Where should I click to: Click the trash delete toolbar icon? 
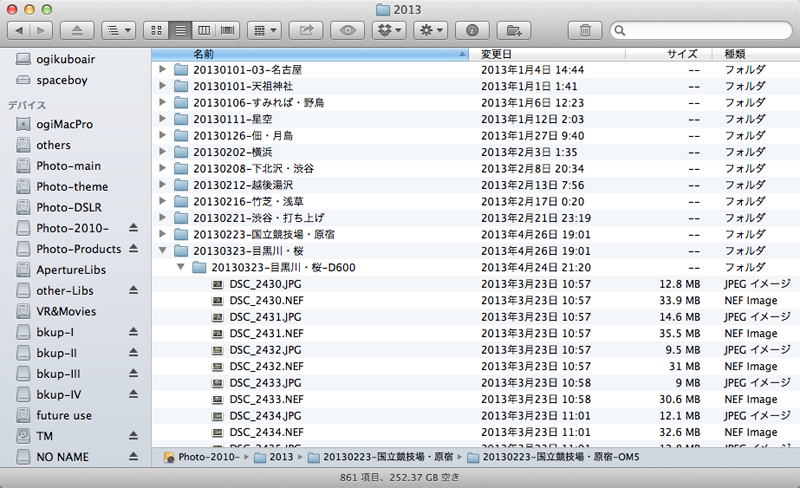coord(585,30)
